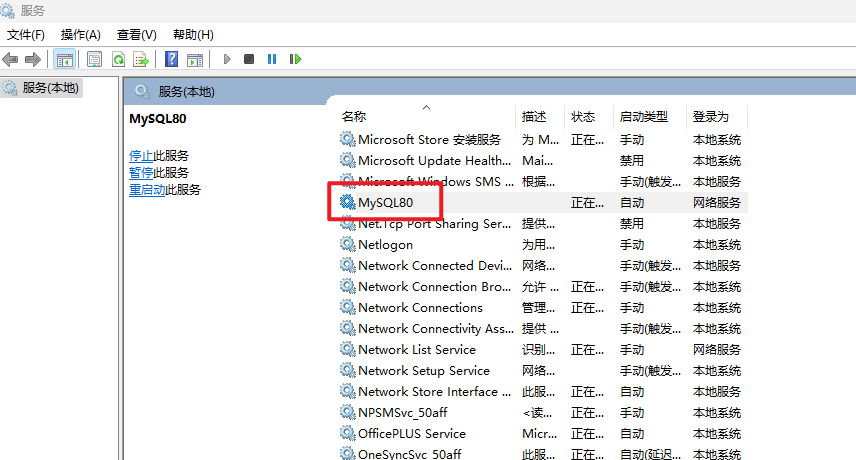
Task: Click the 重启动 service link
Action: [x=147, y=189]
